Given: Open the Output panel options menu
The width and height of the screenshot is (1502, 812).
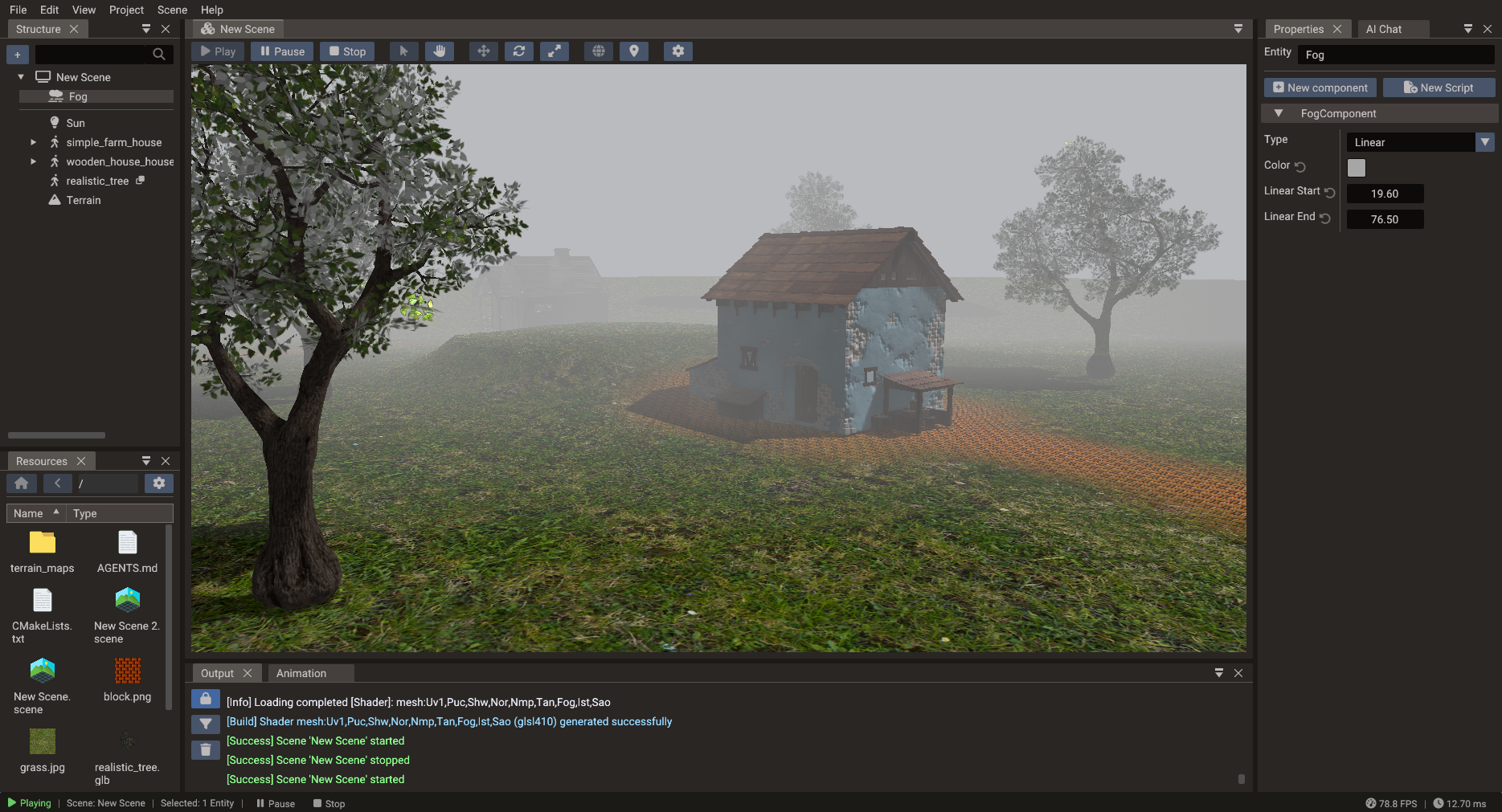Looking at the screenshot, I should 1219,673.
